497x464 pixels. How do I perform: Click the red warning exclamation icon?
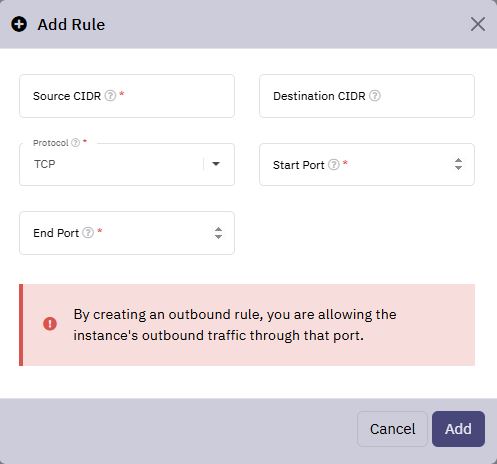click(x=50, y=323)
